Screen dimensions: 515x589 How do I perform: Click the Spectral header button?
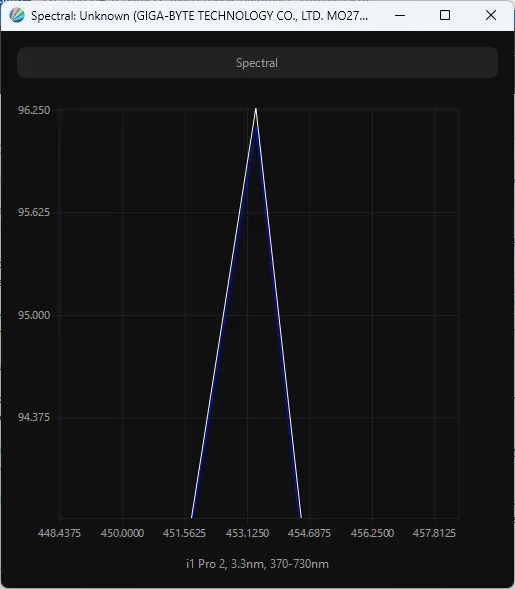point(257,63)
